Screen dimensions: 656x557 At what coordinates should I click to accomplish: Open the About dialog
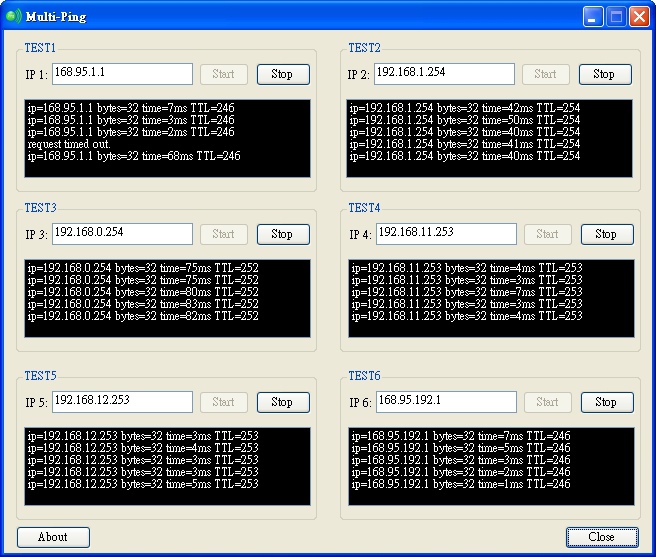53,537
